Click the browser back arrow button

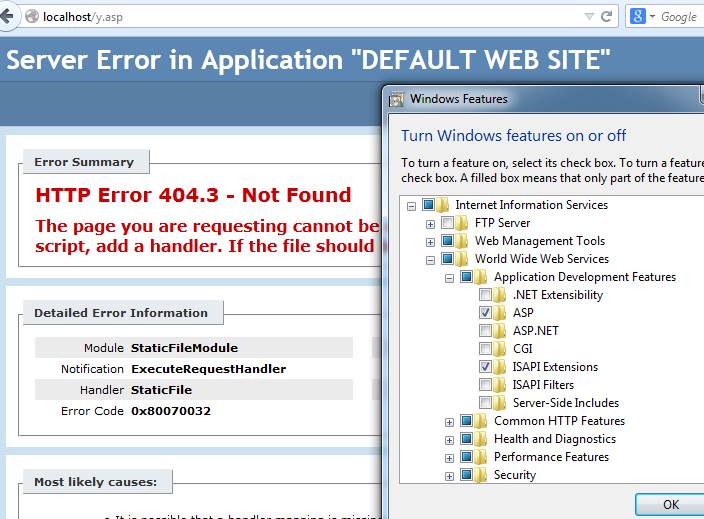click(x=11, y=16)
